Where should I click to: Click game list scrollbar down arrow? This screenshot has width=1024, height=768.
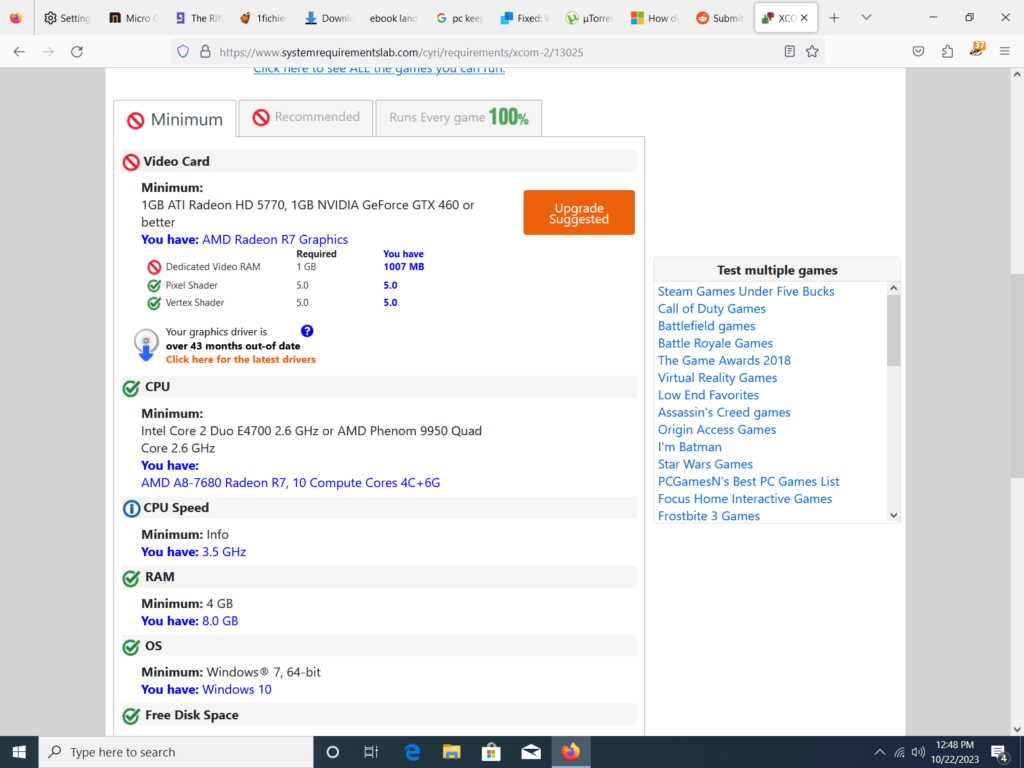tap(893, 515)
